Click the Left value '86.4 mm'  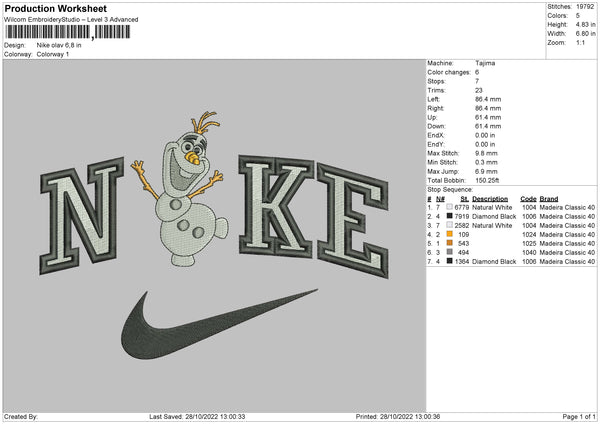tap(488, 99)
